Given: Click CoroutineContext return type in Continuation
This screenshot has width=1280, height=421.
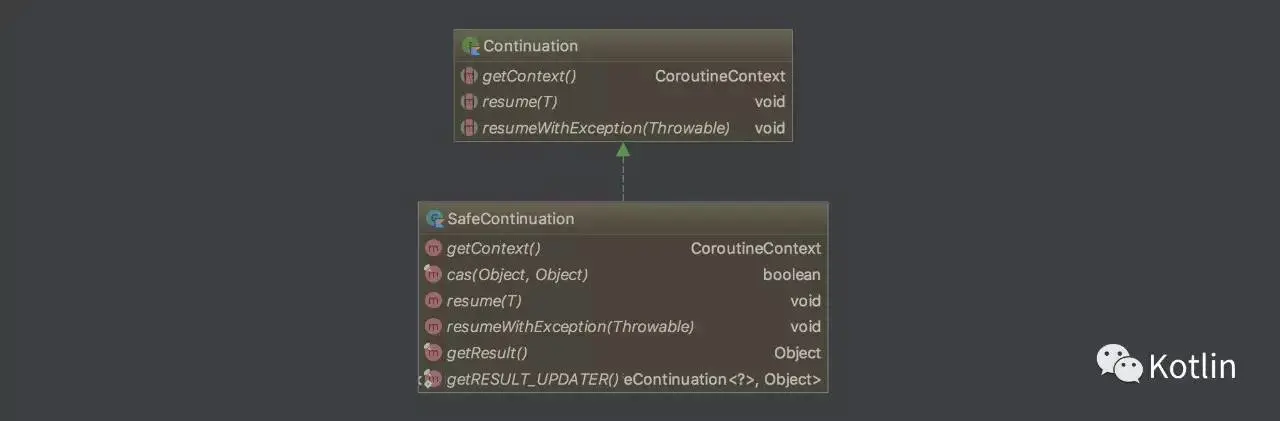Looking at the screenshot, I should (x=720, y=76).
